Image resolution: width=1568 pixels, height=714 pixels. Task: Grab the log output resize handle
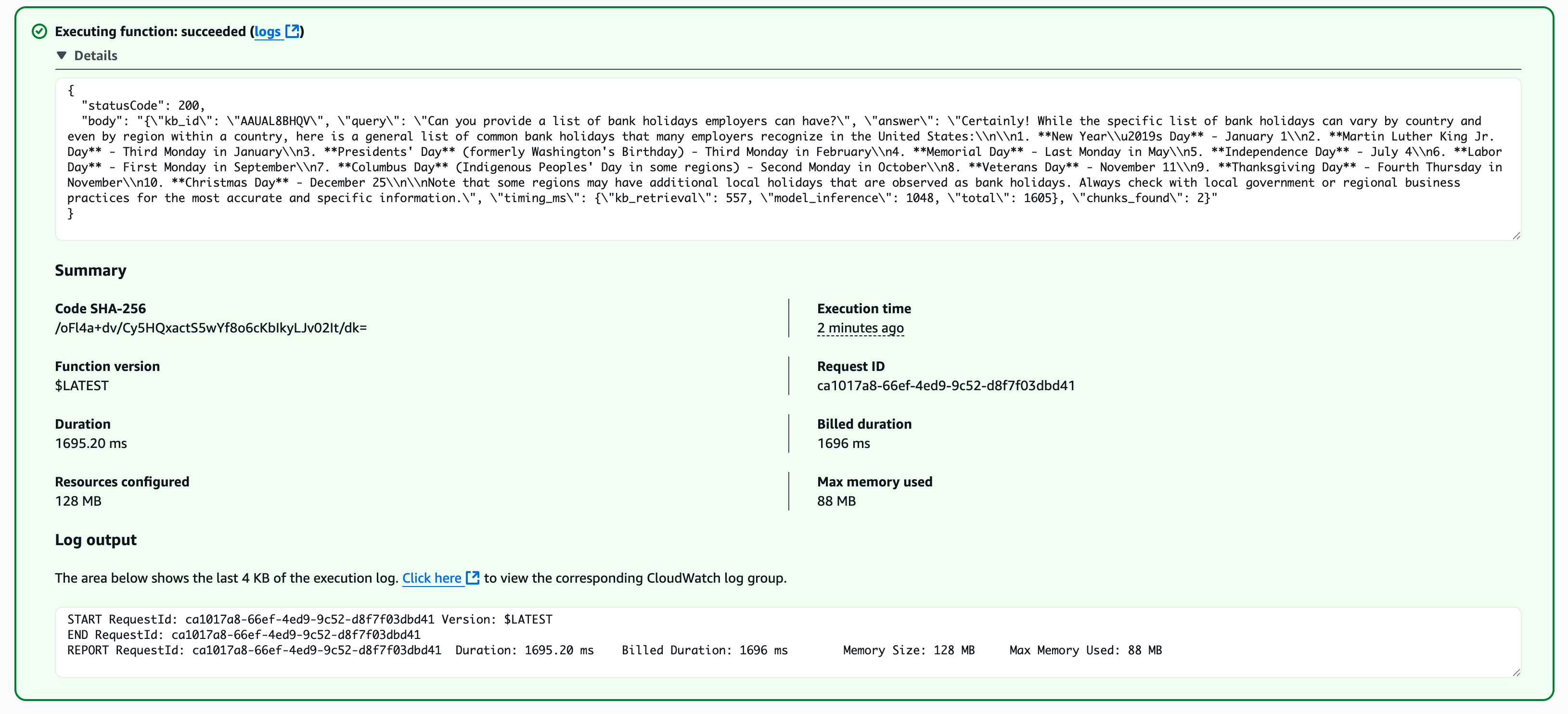[x=1516, y=672]
